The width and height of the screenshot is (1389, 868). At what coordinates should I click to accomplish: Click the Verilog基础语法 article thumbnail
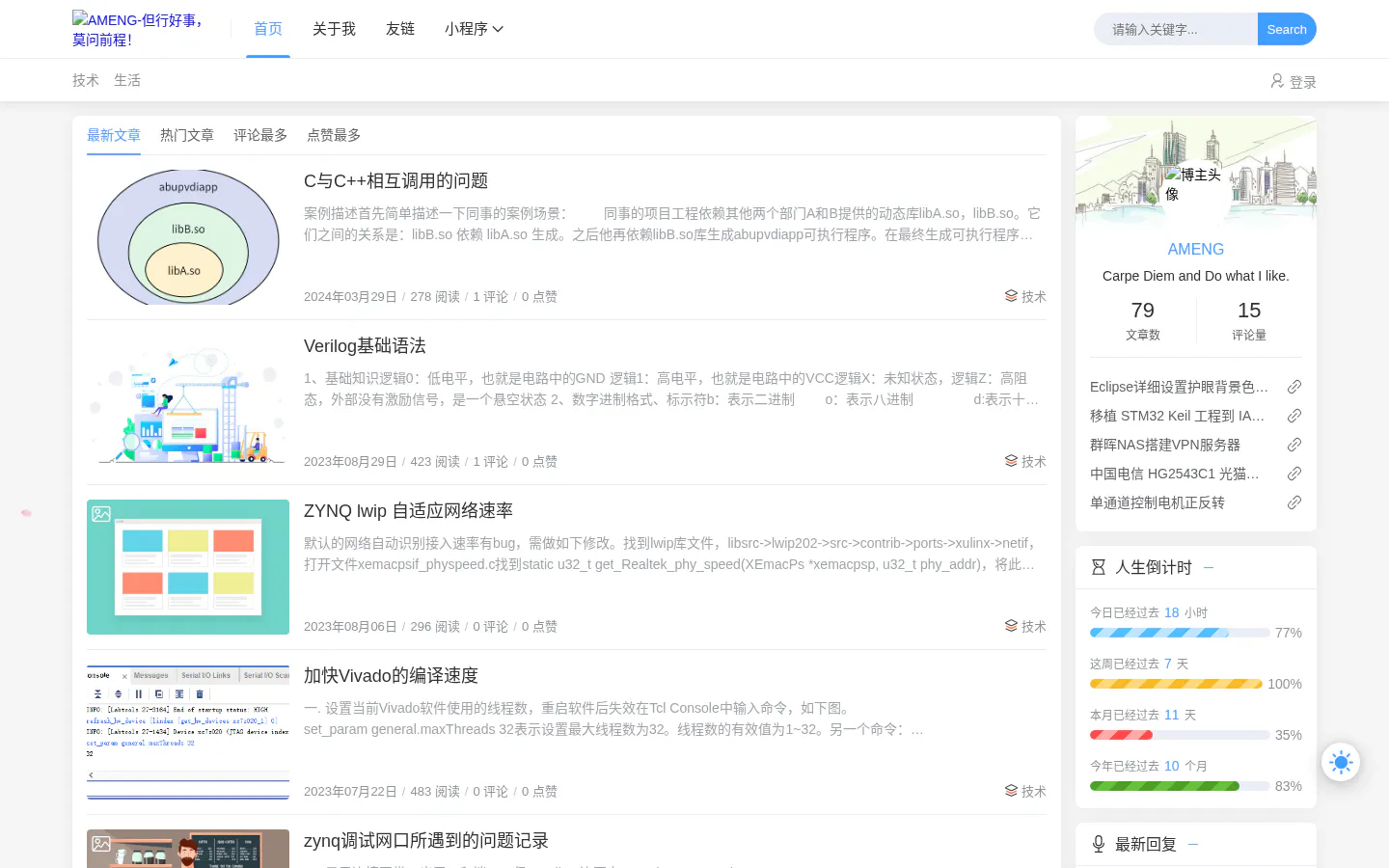point(188,402)
